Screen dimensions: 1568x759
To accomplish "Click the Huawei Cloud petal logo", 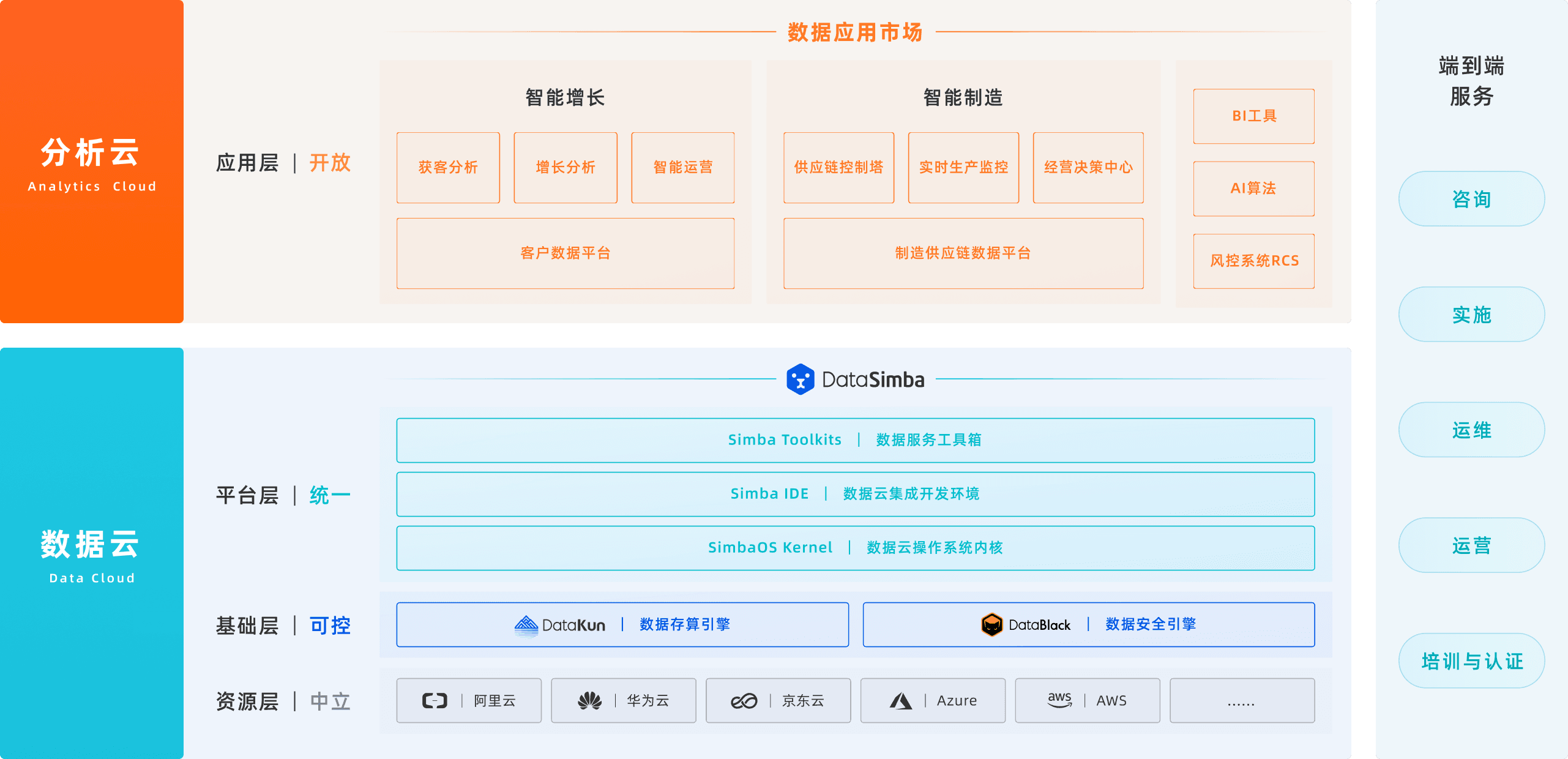I will (x=590, y=701).
